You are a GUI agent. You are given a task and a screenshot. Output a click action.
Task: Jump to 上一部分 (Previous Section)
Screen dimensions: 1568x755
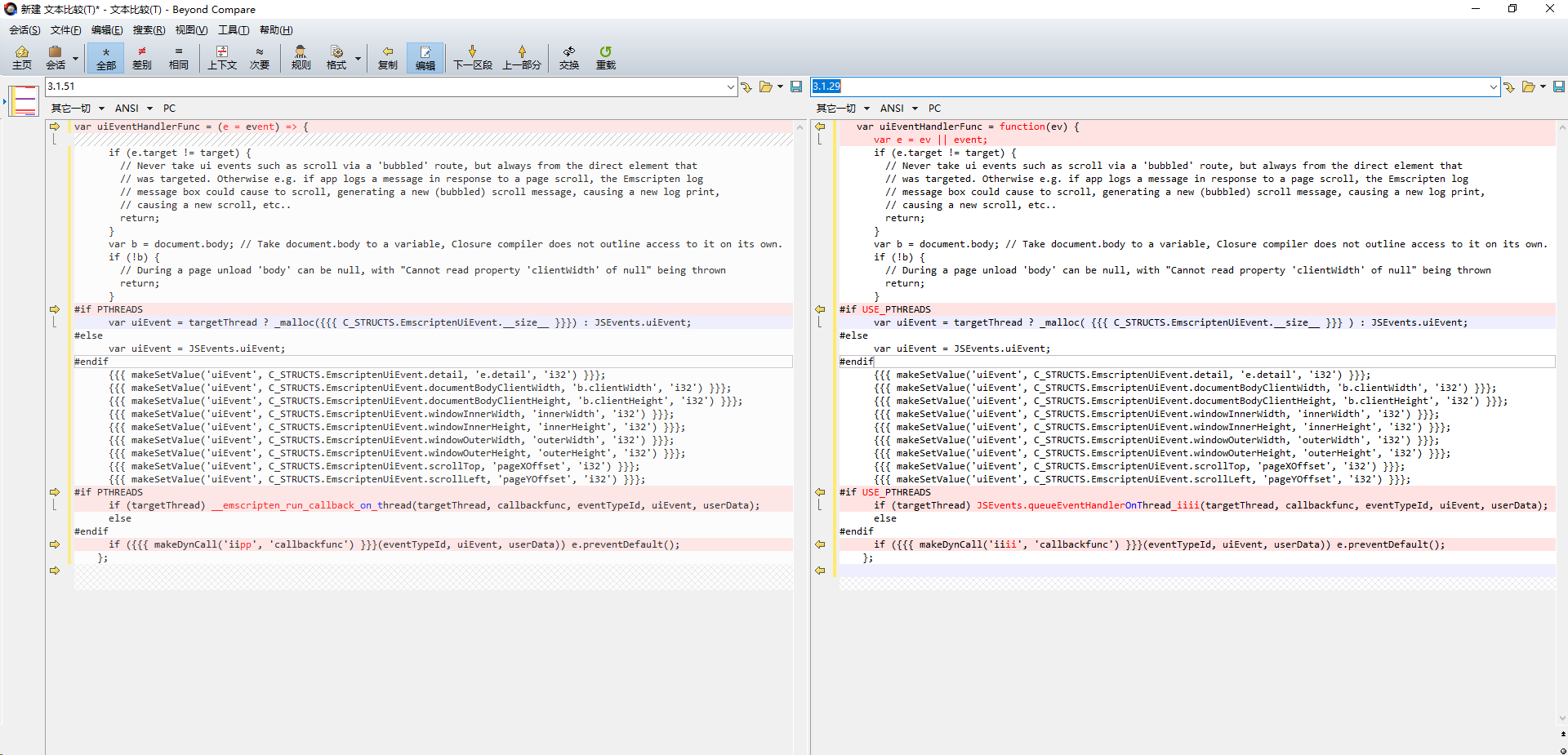522,58
